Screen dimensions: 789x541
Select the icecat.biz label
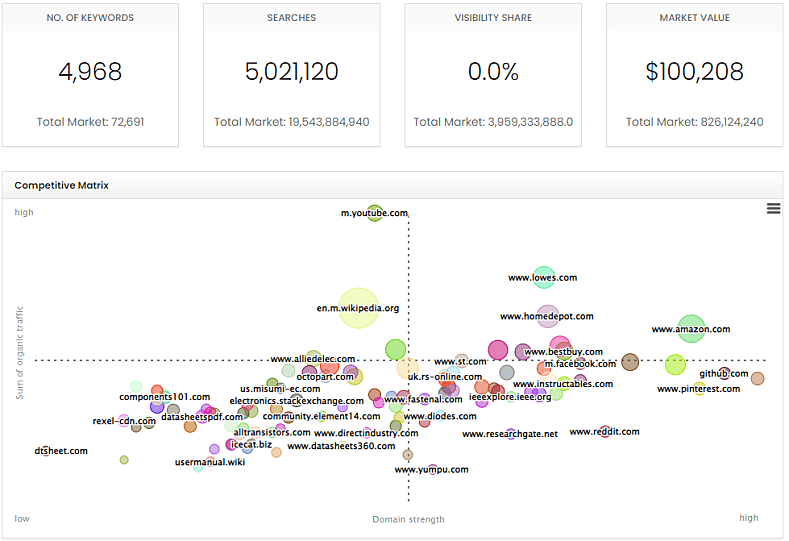tap(251, 444)
